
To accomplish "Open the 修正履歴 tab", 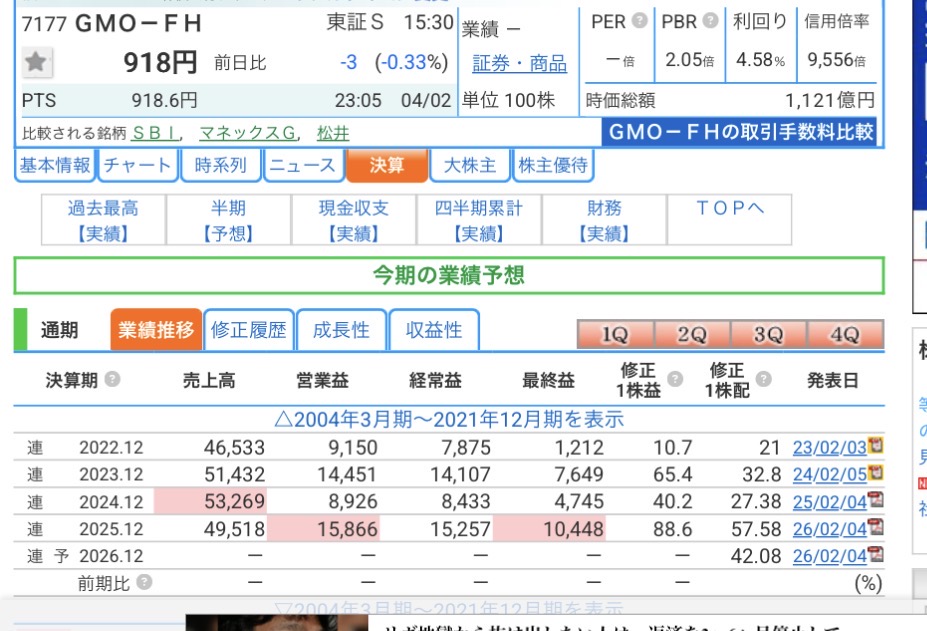I will pos(248,330).
